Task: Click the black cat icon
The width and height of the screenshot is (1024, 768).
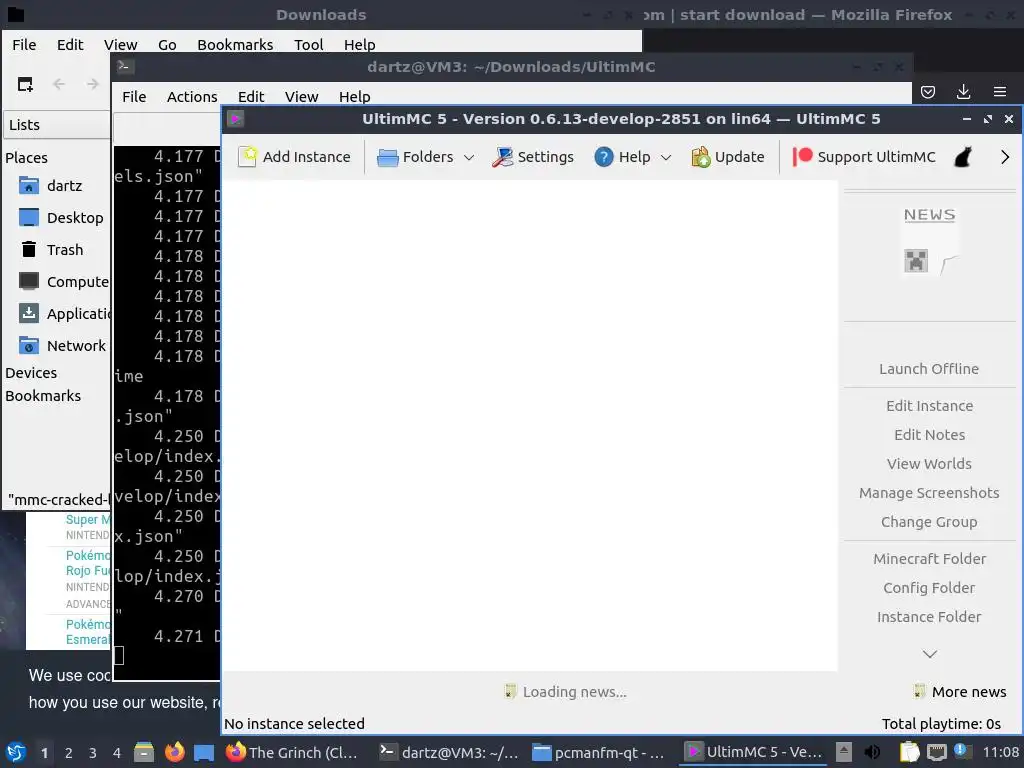Action: 963,157
